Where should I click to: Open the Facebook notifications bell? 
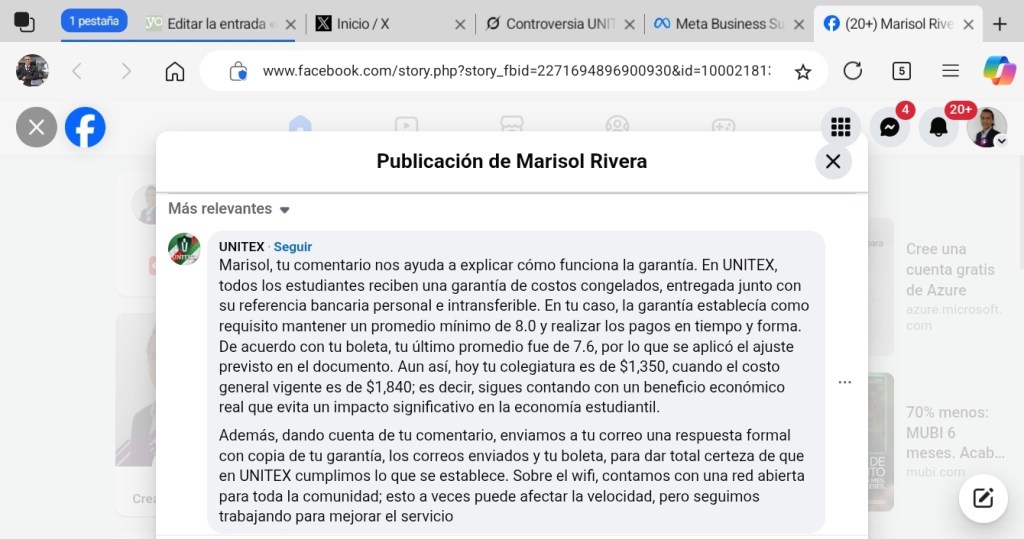pyautogui.click(x=938, y=127)
